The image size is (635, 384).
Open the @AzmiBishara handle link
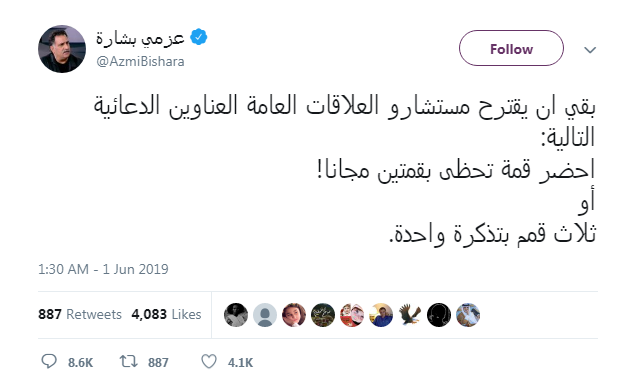click(x=140, y=62)
